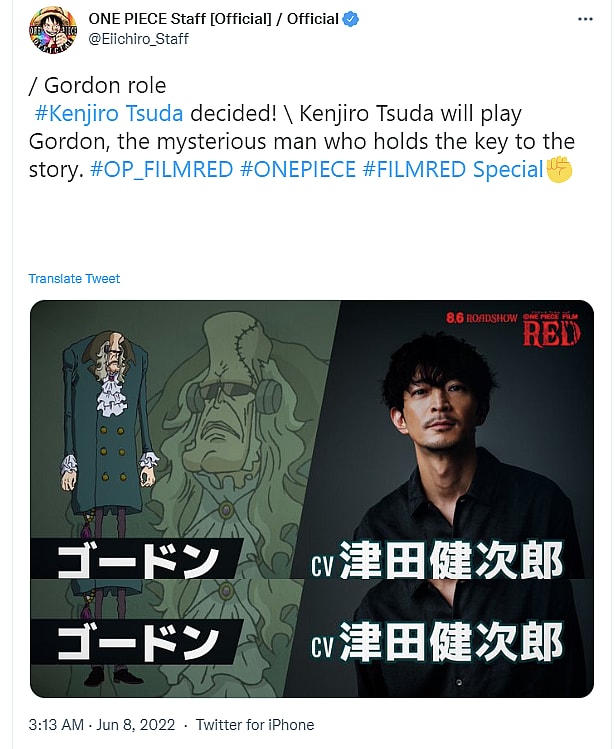The height and width of the screenshot is (749, 615).
Task: Click the upper CV 津田健次郎 caption
Action: pyautogui.click(x=437, y=560)
